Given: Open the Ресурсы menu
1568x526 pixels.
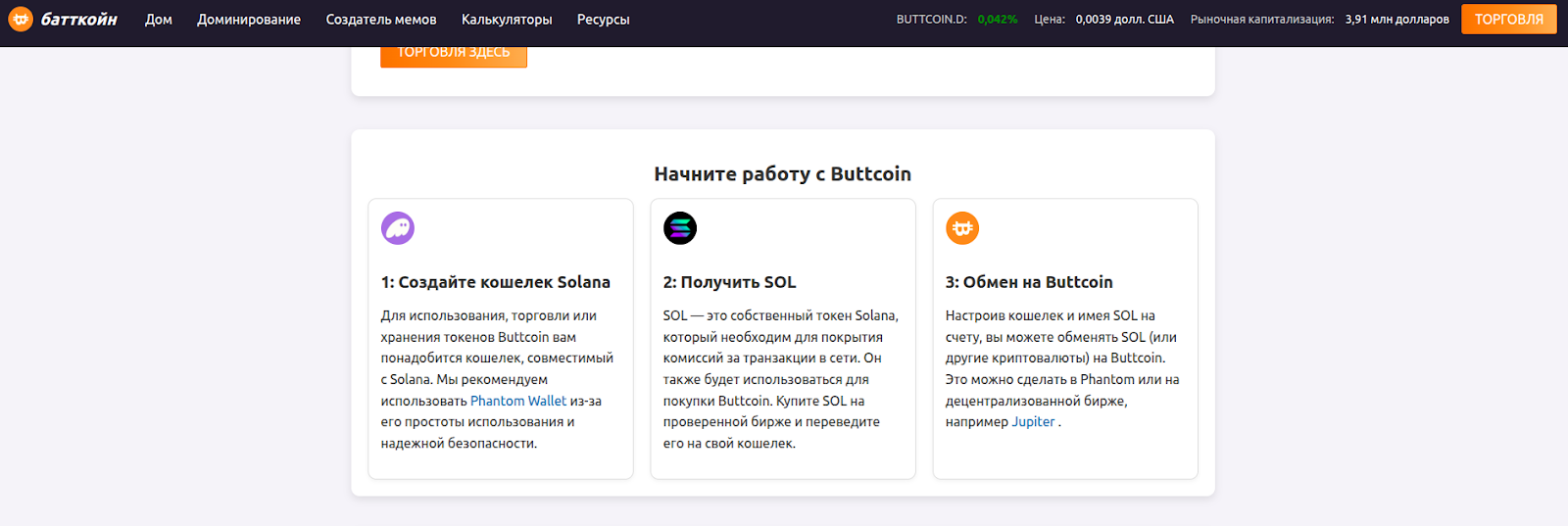Looking at the screenshot, I should [x=604, y=20].
